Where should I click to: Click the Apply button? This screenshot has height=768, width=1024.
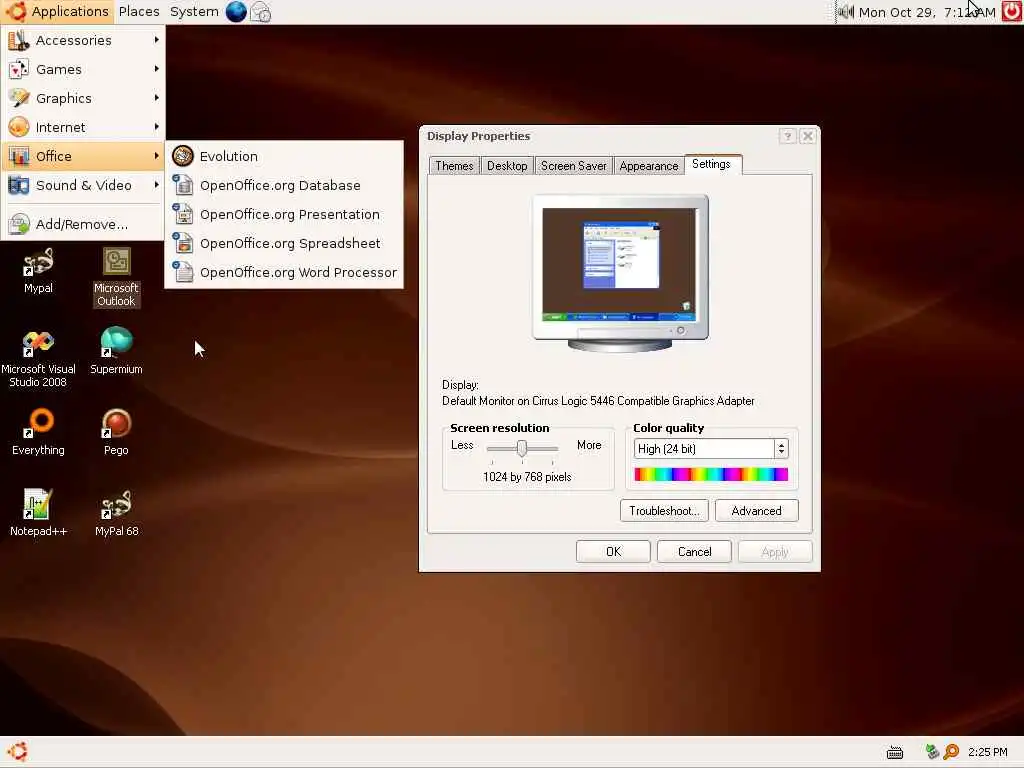775,552
